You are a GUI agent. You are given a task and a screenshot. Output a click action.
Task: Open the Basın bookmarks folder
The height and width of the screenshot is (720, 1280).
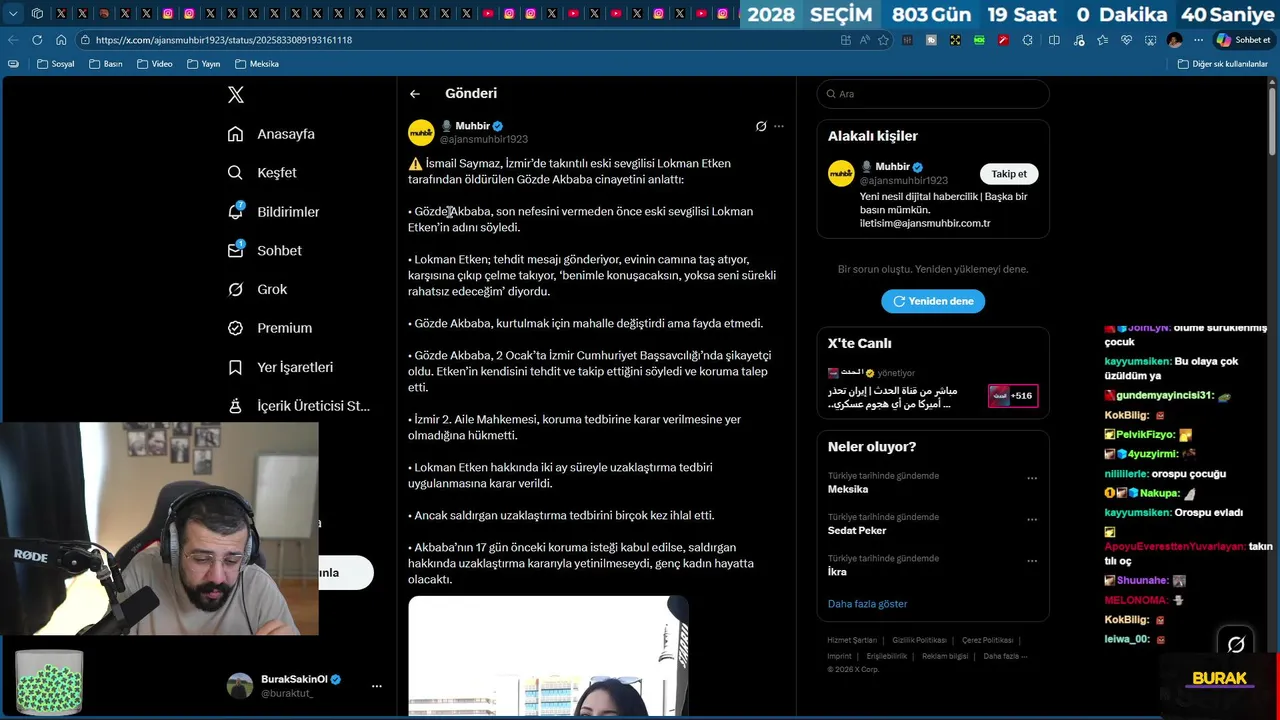[x=106, y=64]
